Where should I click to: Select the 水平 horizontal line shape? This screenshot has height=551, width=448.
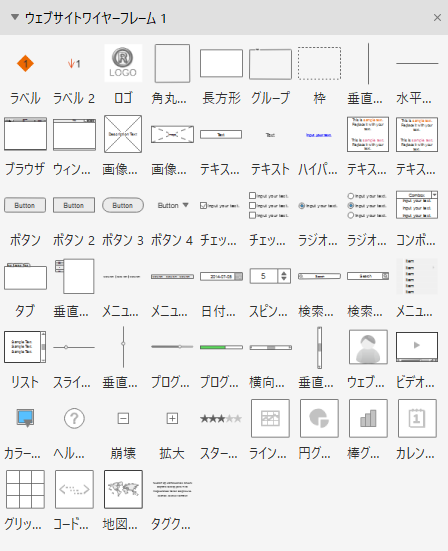[417, 64]
